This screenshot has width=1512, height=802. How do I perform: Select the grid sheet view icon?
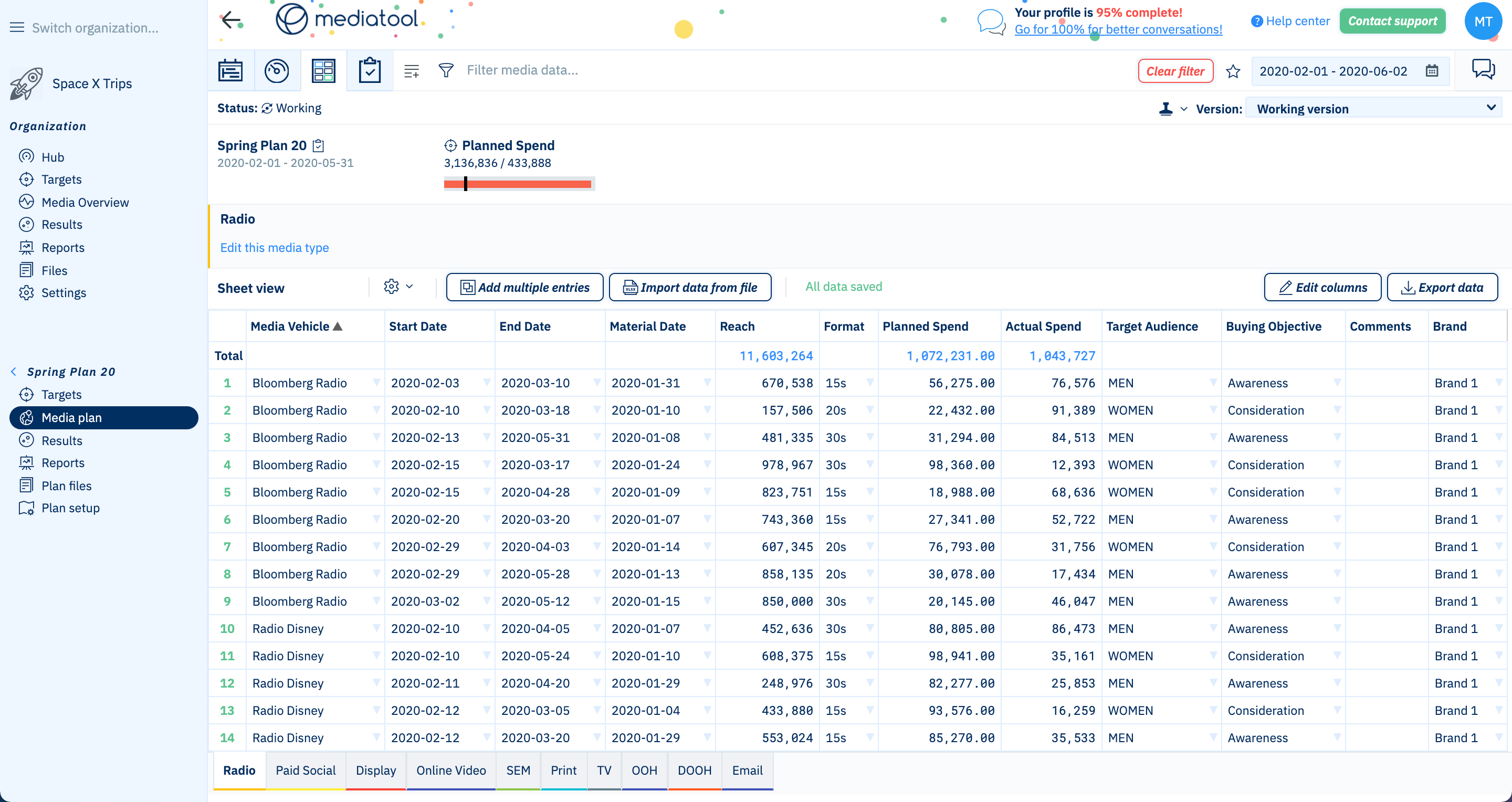(323, 70)
